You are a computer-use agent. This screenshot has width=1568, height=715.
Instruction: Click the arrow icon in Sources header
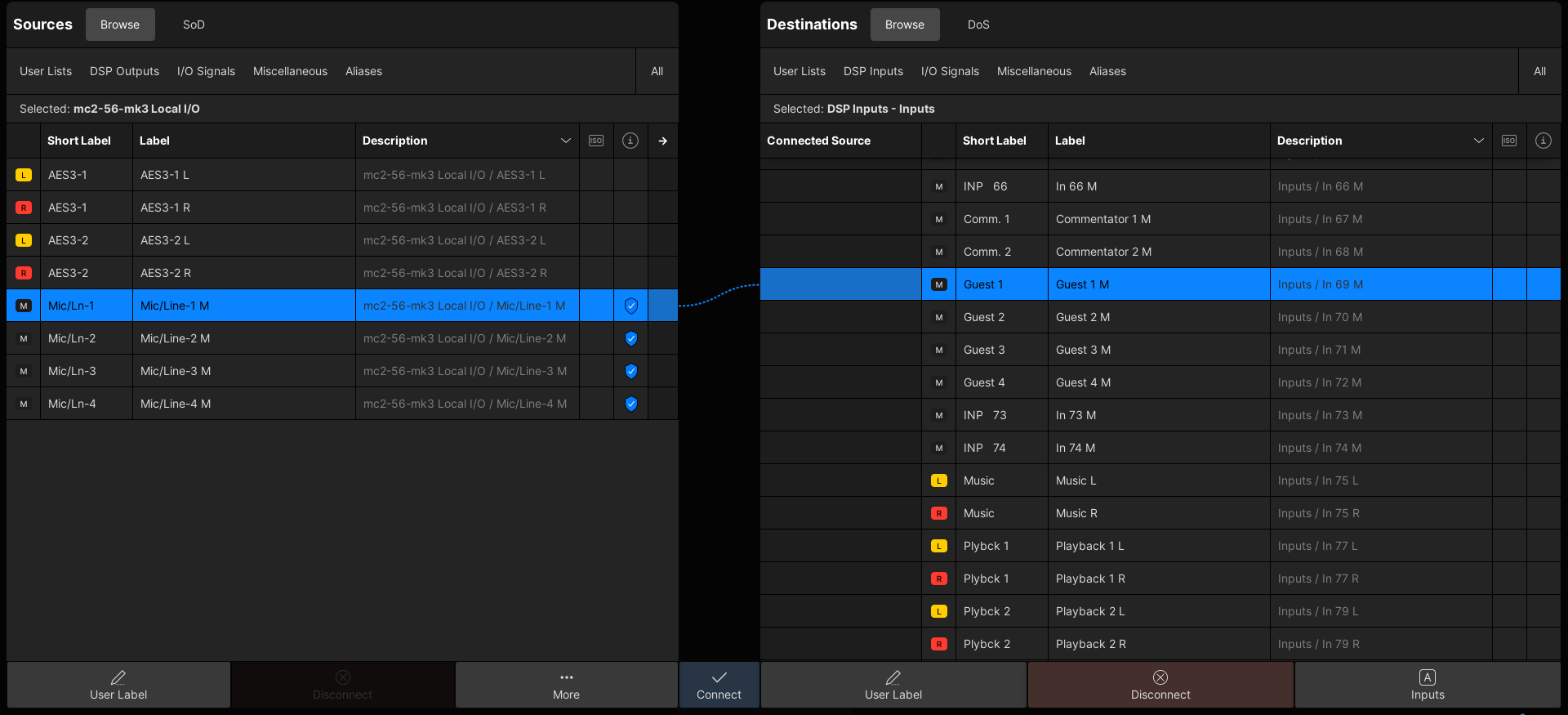[663, 141]
